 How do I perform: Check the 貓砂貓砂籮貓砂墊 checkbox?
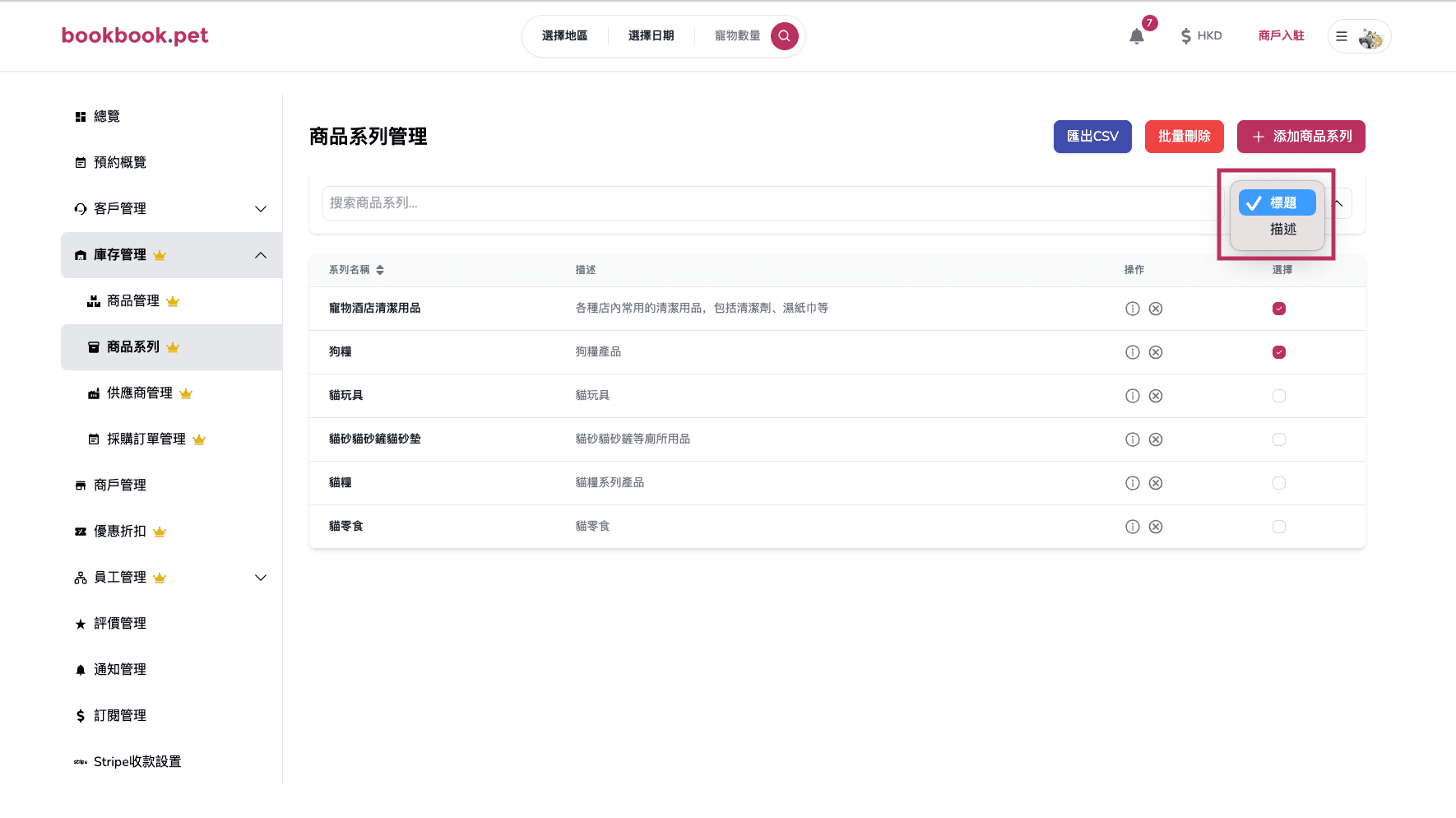tap(1279, 439)
